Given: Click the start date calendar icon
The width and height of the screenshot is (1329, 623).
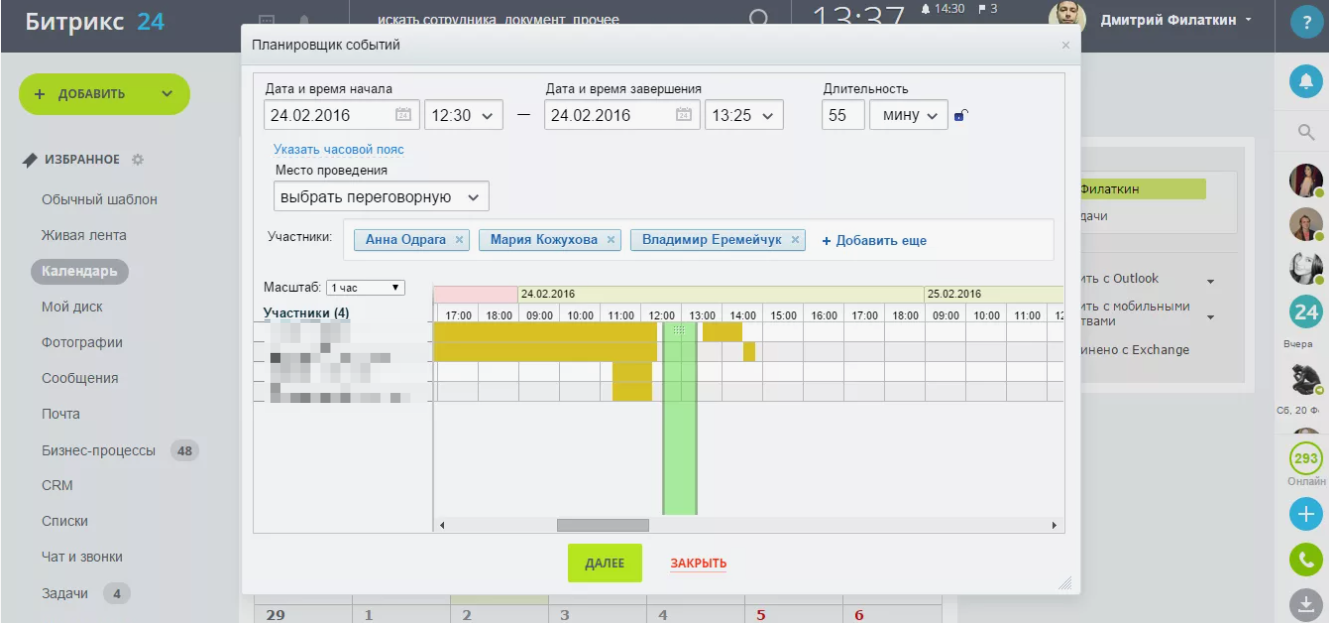Looking at the screenshot, I should [403, 115].
